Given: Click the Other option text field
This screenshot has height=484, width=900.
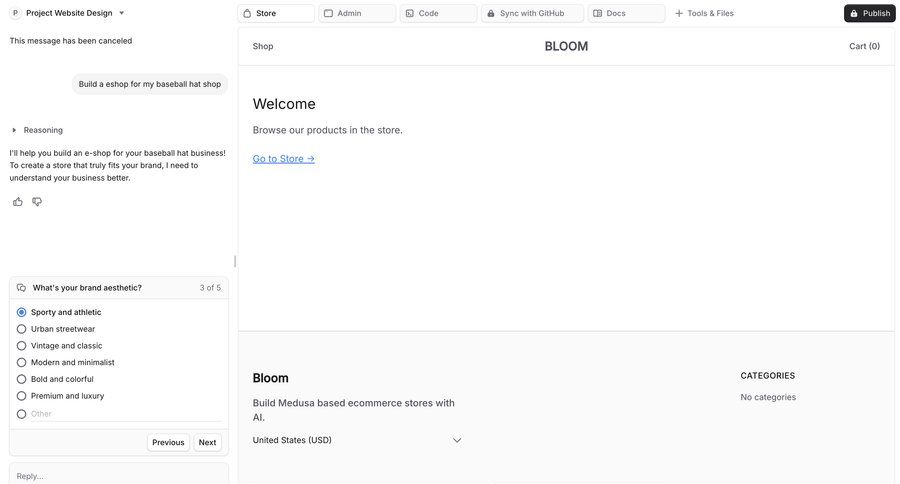Looking at the screenshot, I should tap(125, 414).
